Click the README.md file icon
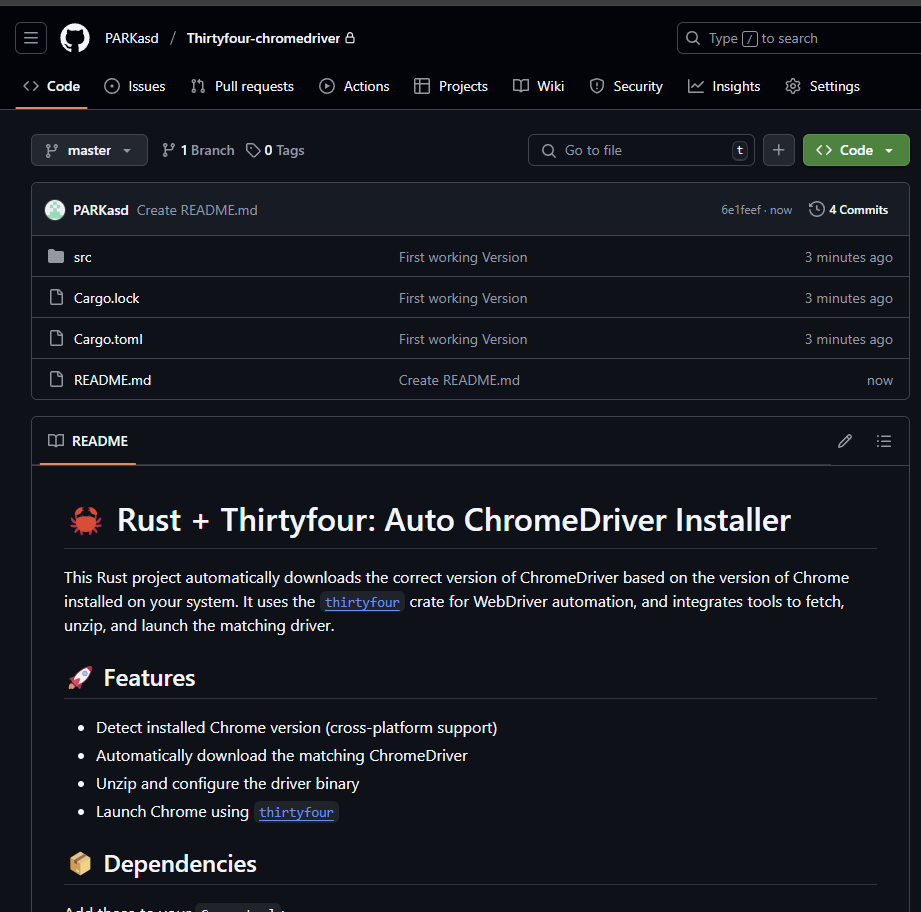Viewport: 921px width, 912px height. (x=56, y=380)
